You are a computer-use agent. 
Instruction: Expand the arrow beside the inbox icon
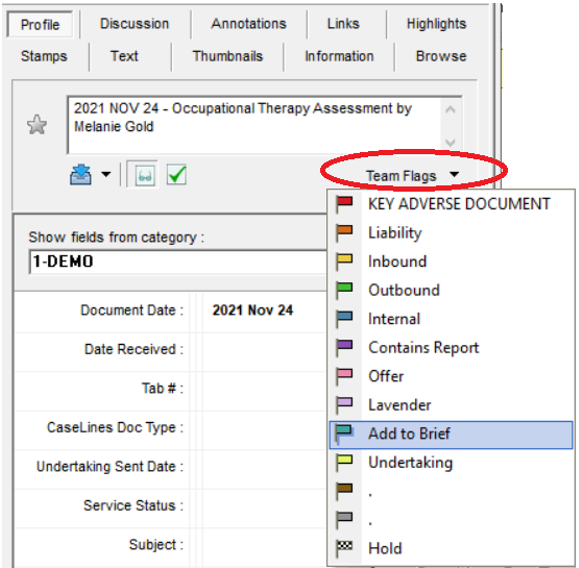click(106, 174)
